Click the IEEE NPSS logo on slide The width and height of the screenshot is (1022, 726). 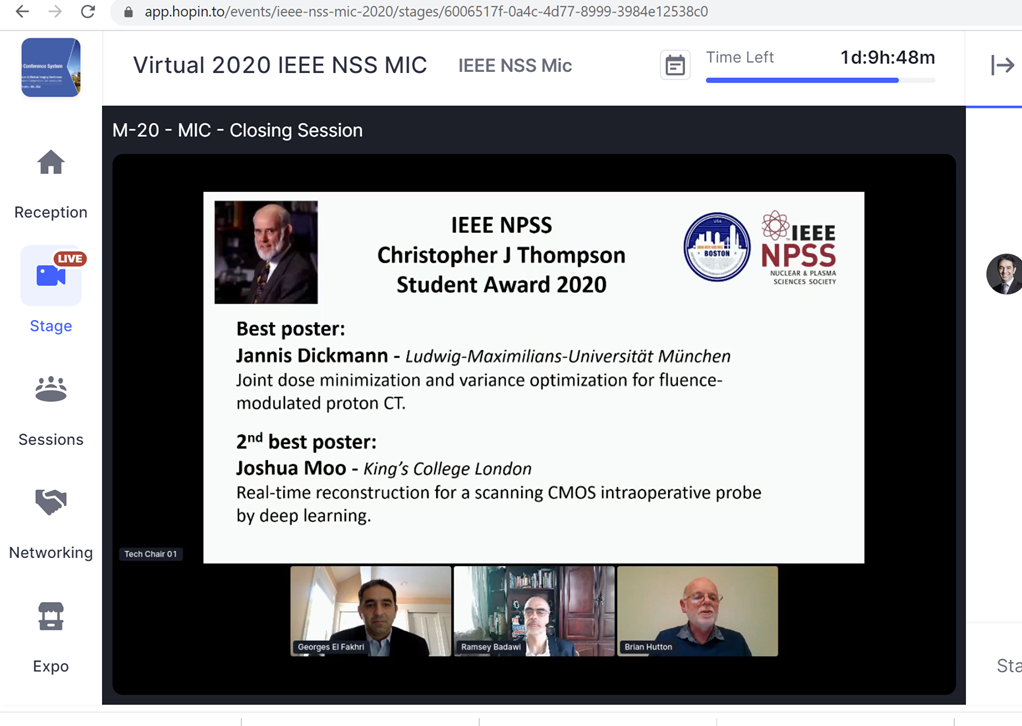point(798,248)
